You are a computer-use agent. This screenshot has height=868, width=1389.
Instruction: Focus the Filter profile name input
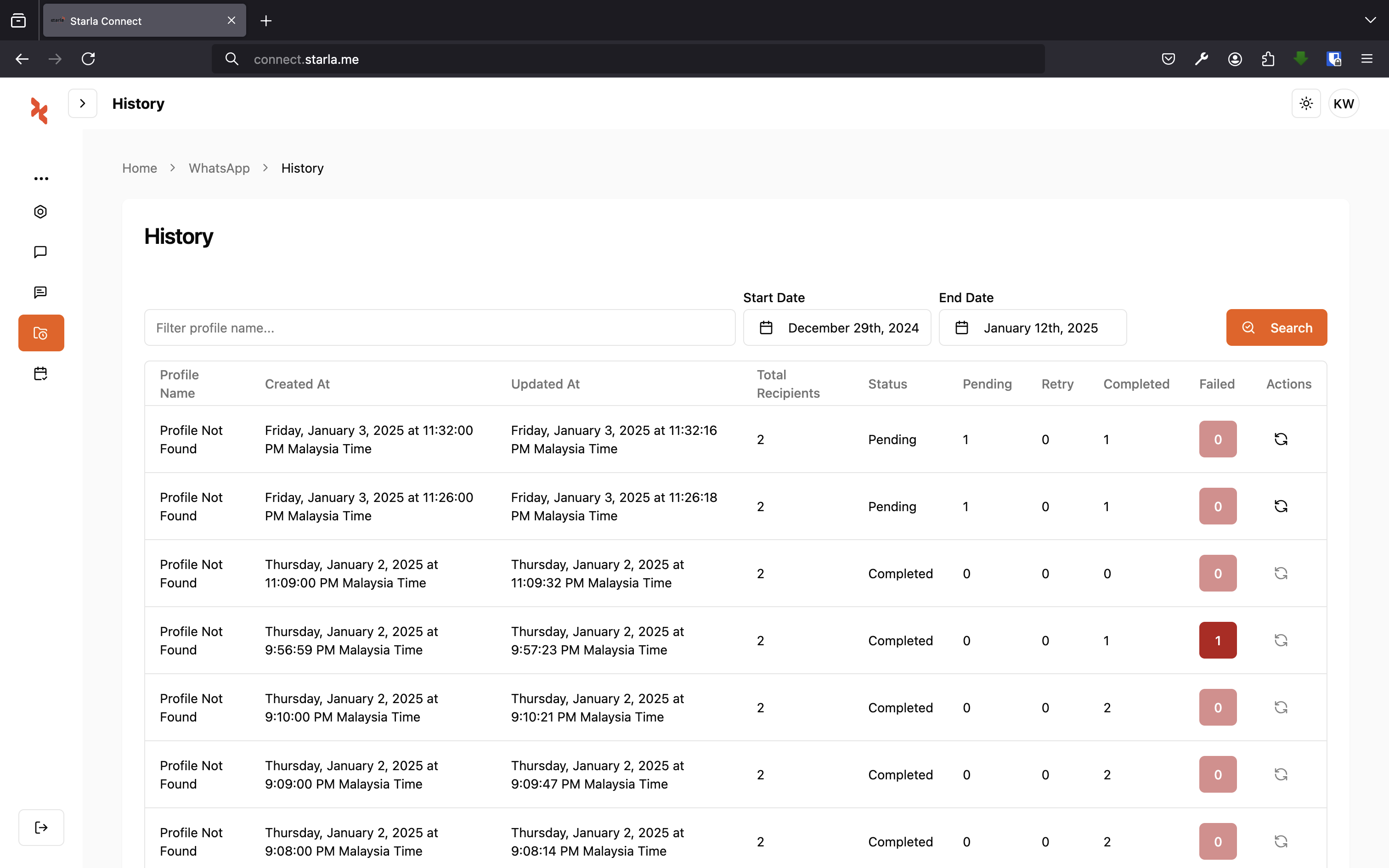(x=440, y=328)
